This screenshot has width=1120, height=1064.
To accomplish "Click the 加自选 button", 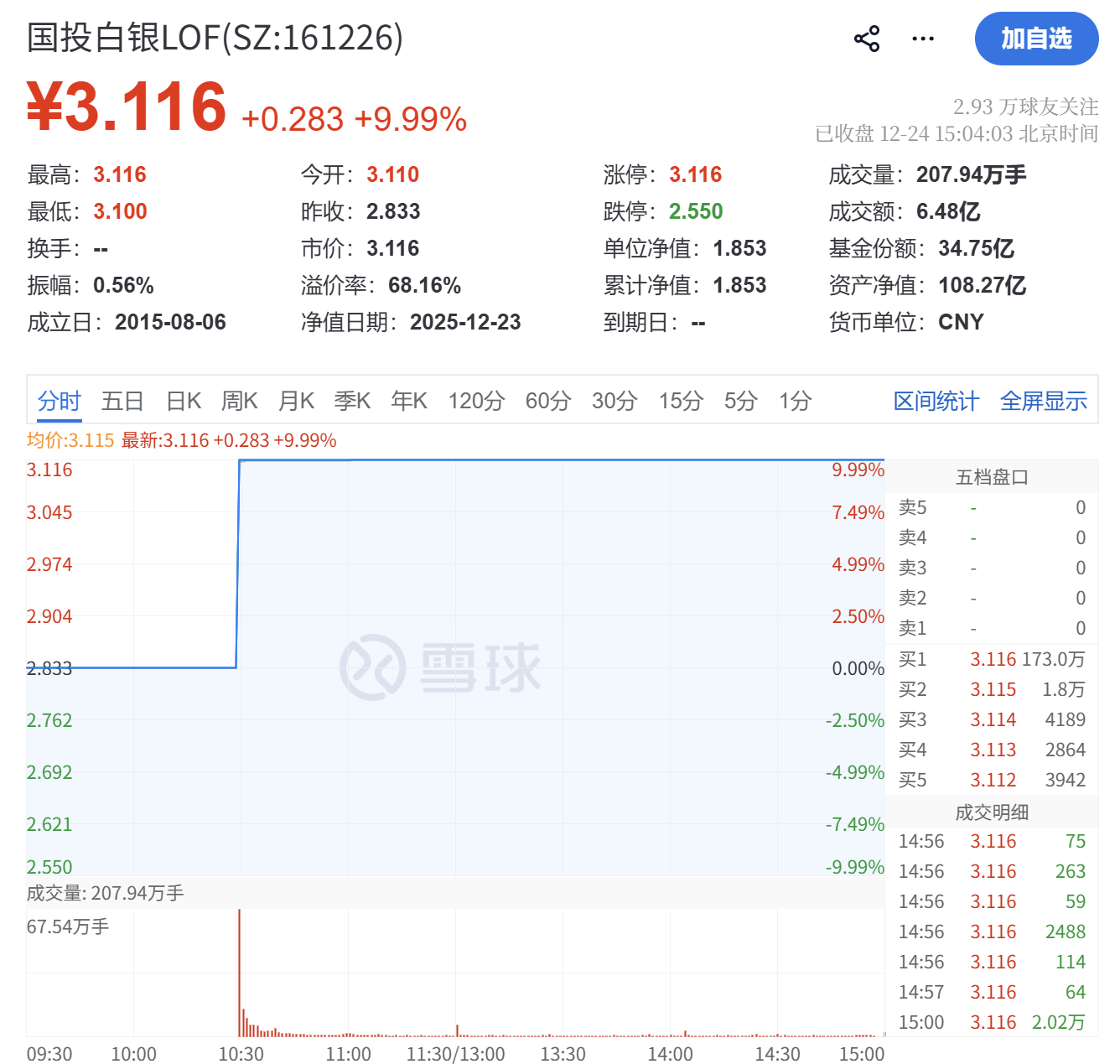I will (x=1035, y=39).
